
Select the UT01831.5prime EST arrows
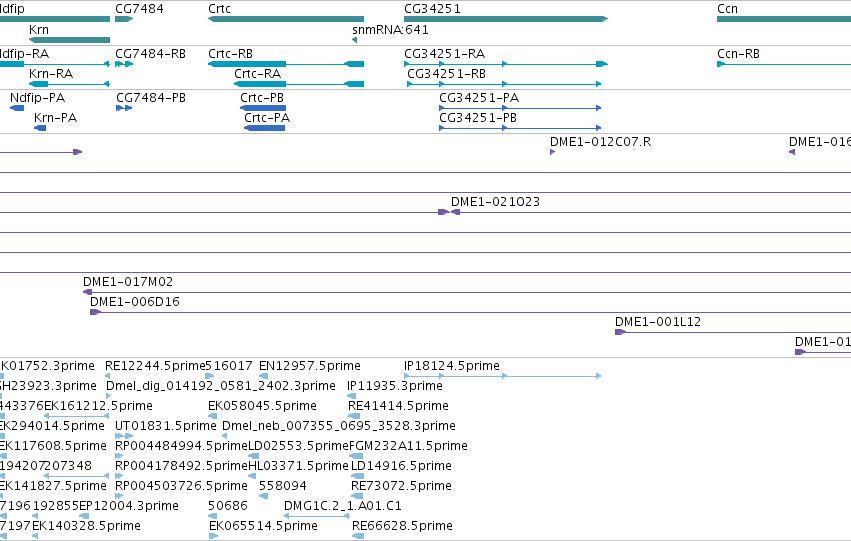tap(124, 436)
